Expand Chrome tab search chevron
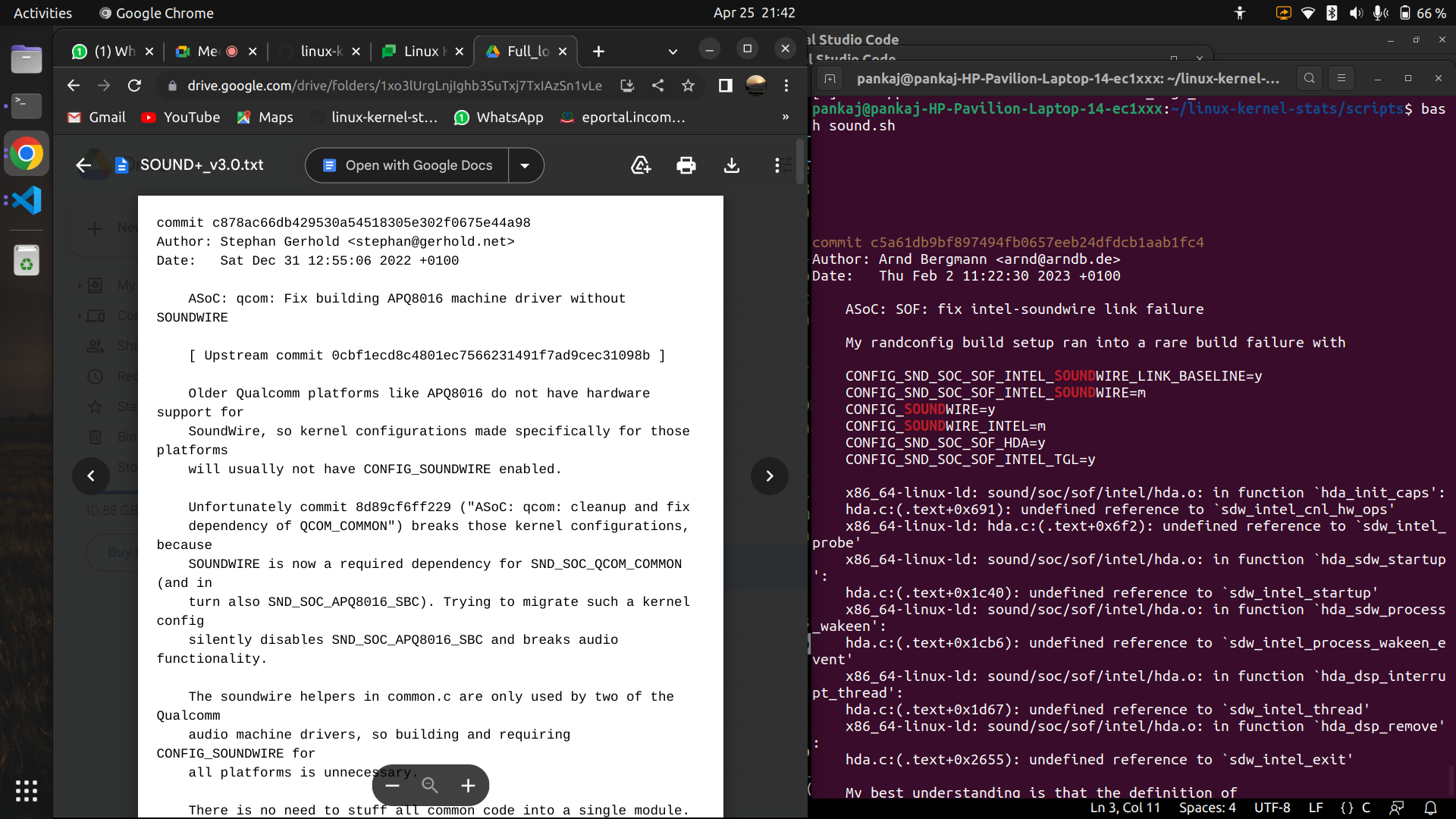Viewport: 1456px width, 819px height. [672, 52]
